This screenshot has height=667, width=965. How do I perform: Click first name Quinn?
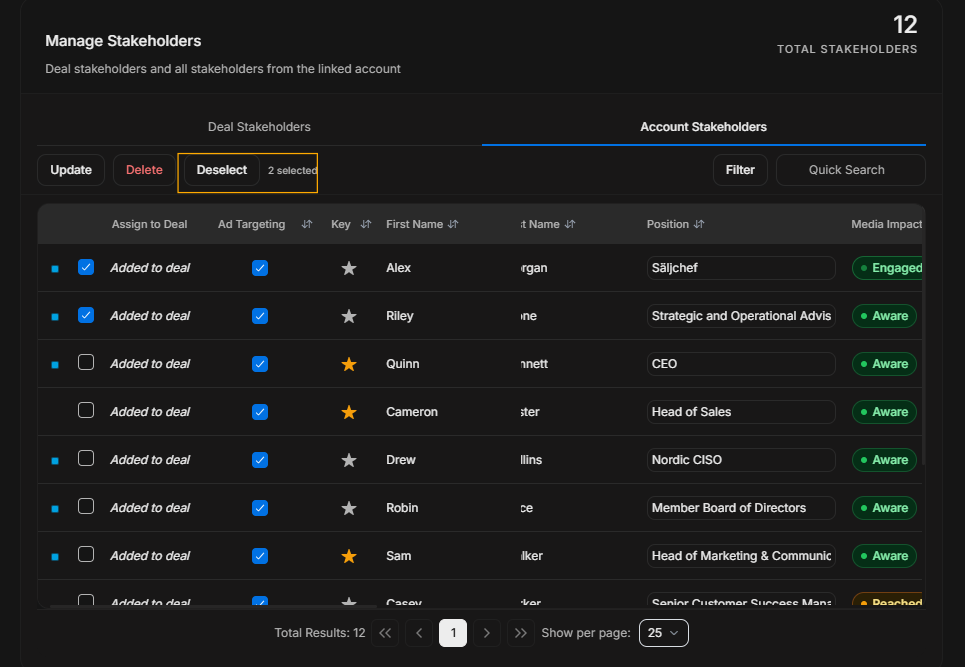402,364
